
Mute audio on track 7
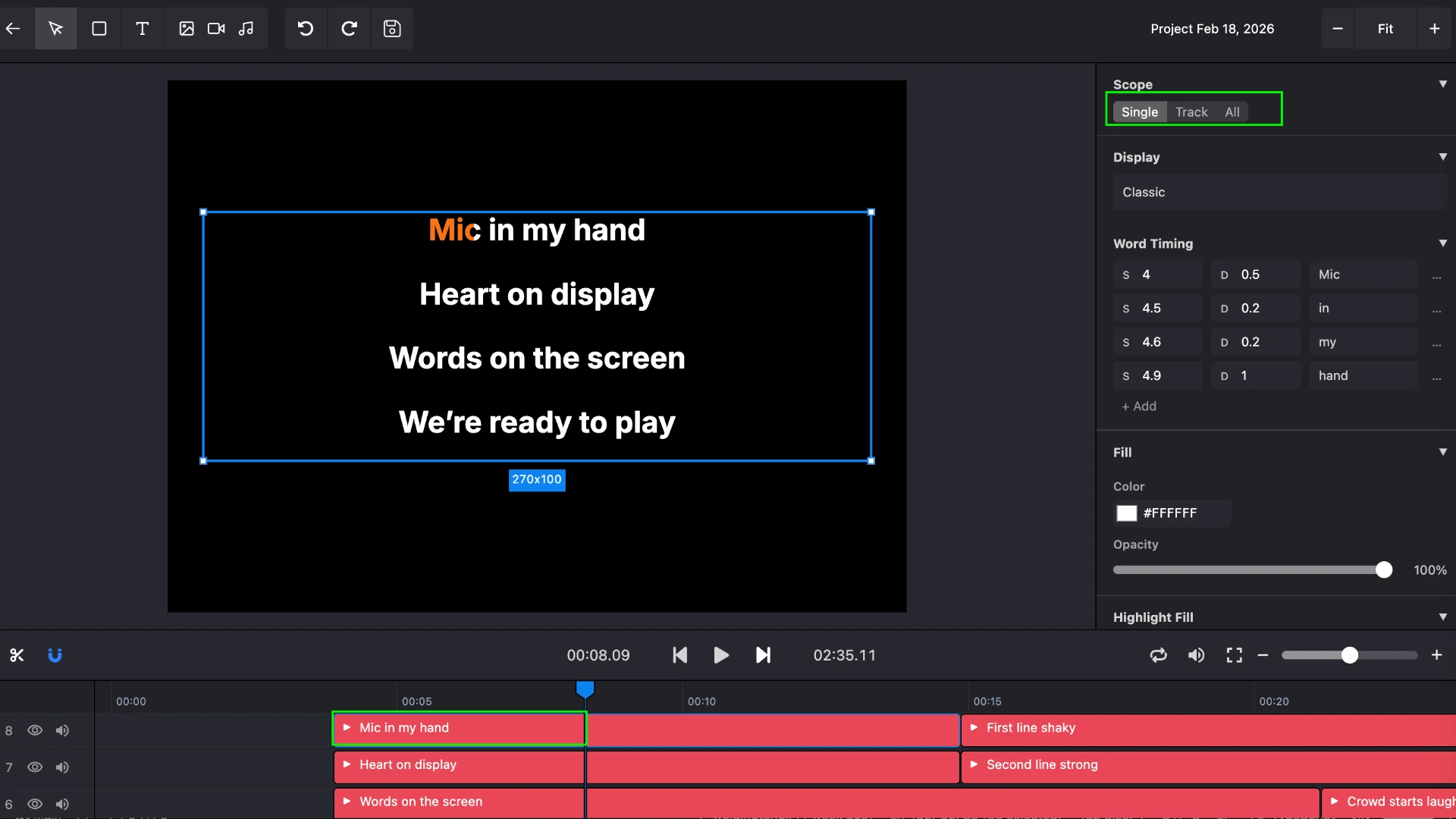(62, 767)
